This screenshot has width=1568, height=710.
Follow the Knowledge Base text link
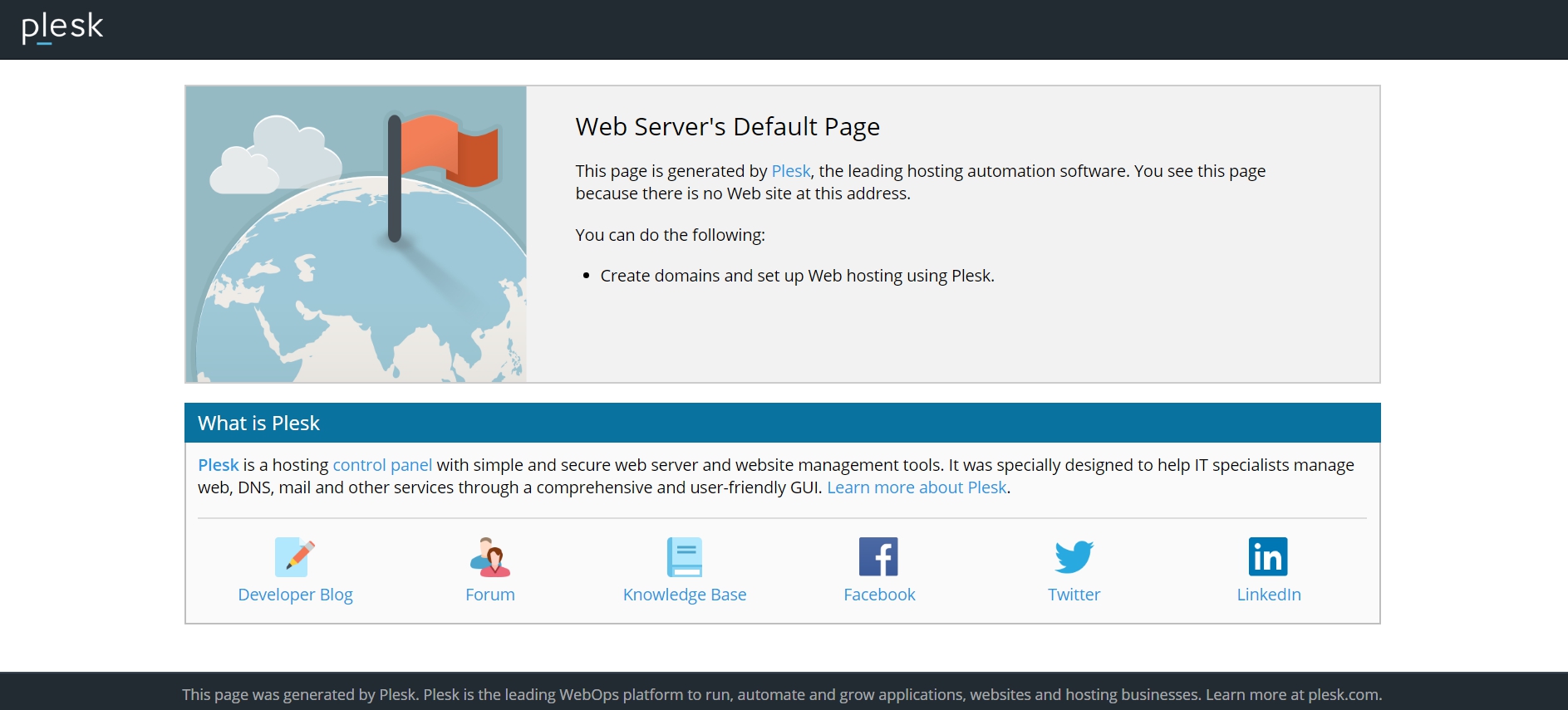pos(685,595)
